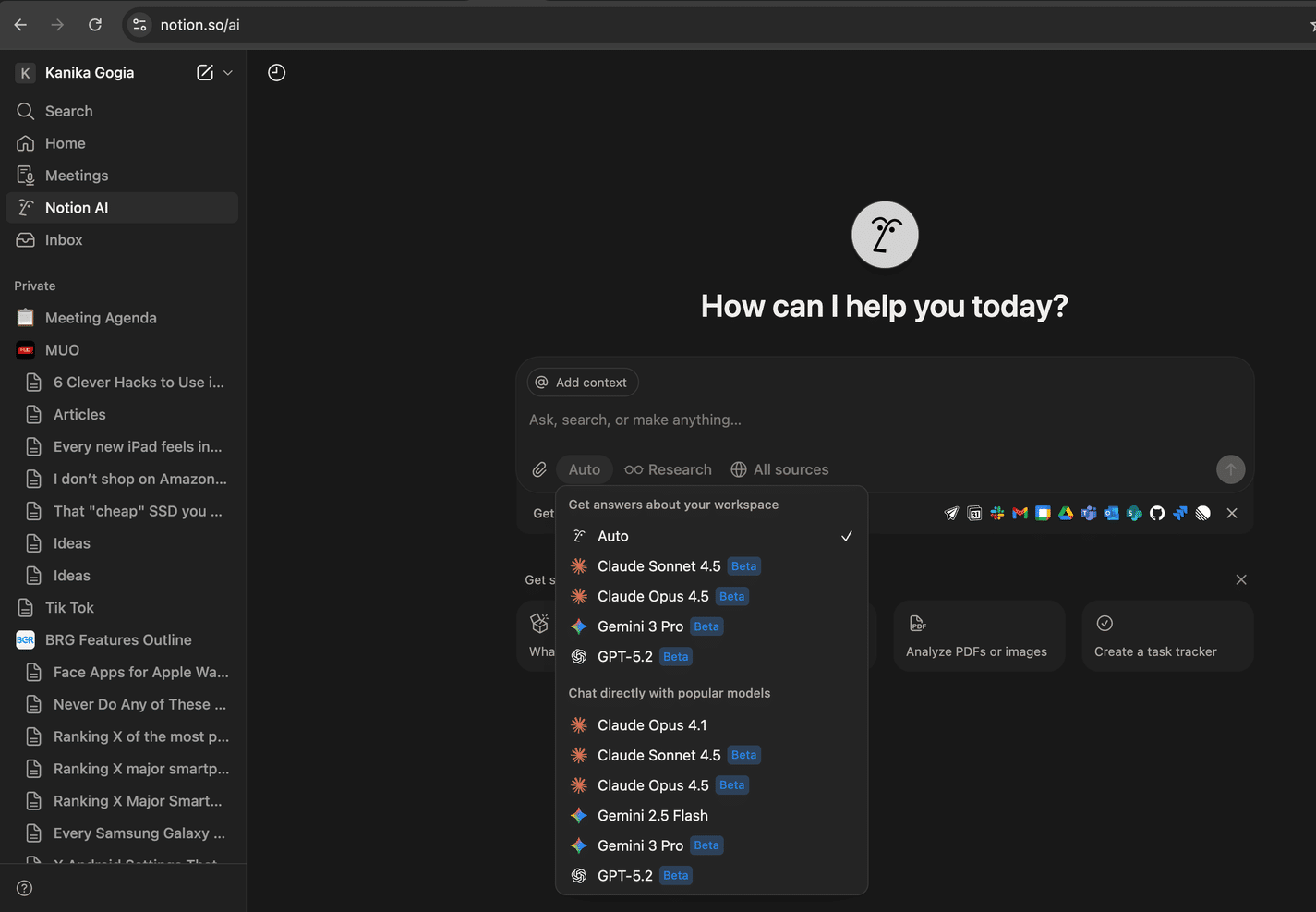Click the SharePoint connector icon
Screen dimensions: 1316x912
[1134, 513]
